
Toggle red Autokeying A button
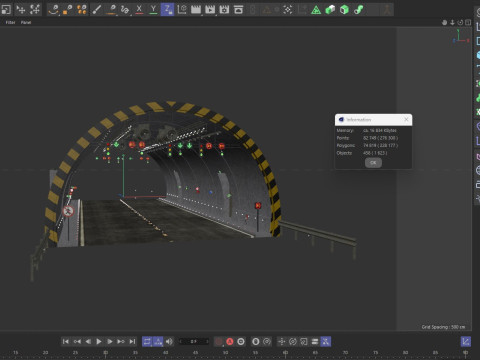click(x=230, y=341)
